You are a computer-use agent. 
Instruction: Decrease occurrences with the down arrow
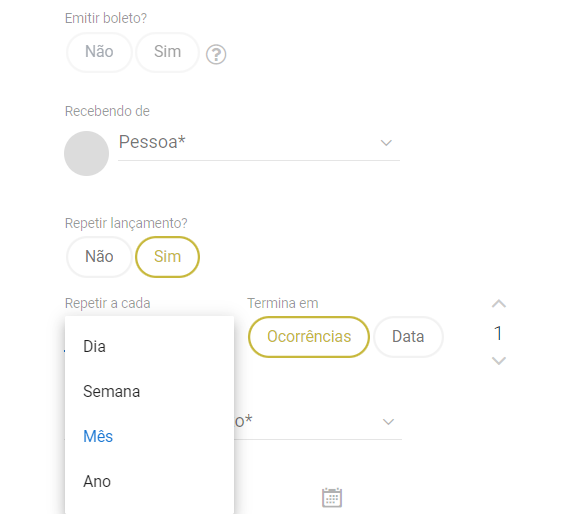coord(499,361)
